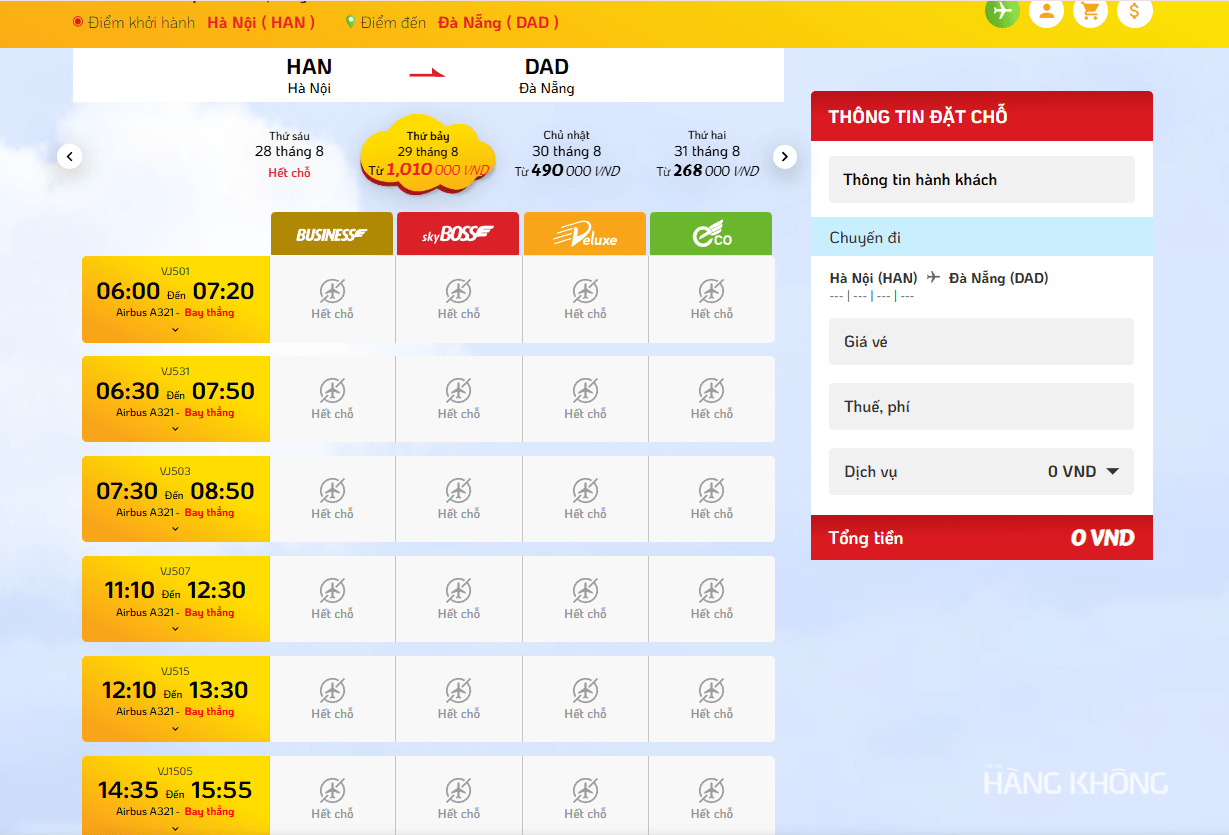Expand the Thuế, phí section
This screenshot has width=1229, height=835.
tap(982, 407)
